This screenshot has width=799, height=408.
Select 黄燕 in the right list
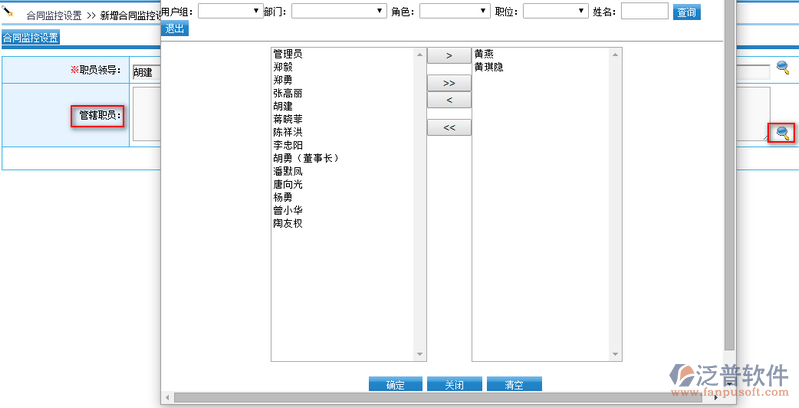pos(484,54)
